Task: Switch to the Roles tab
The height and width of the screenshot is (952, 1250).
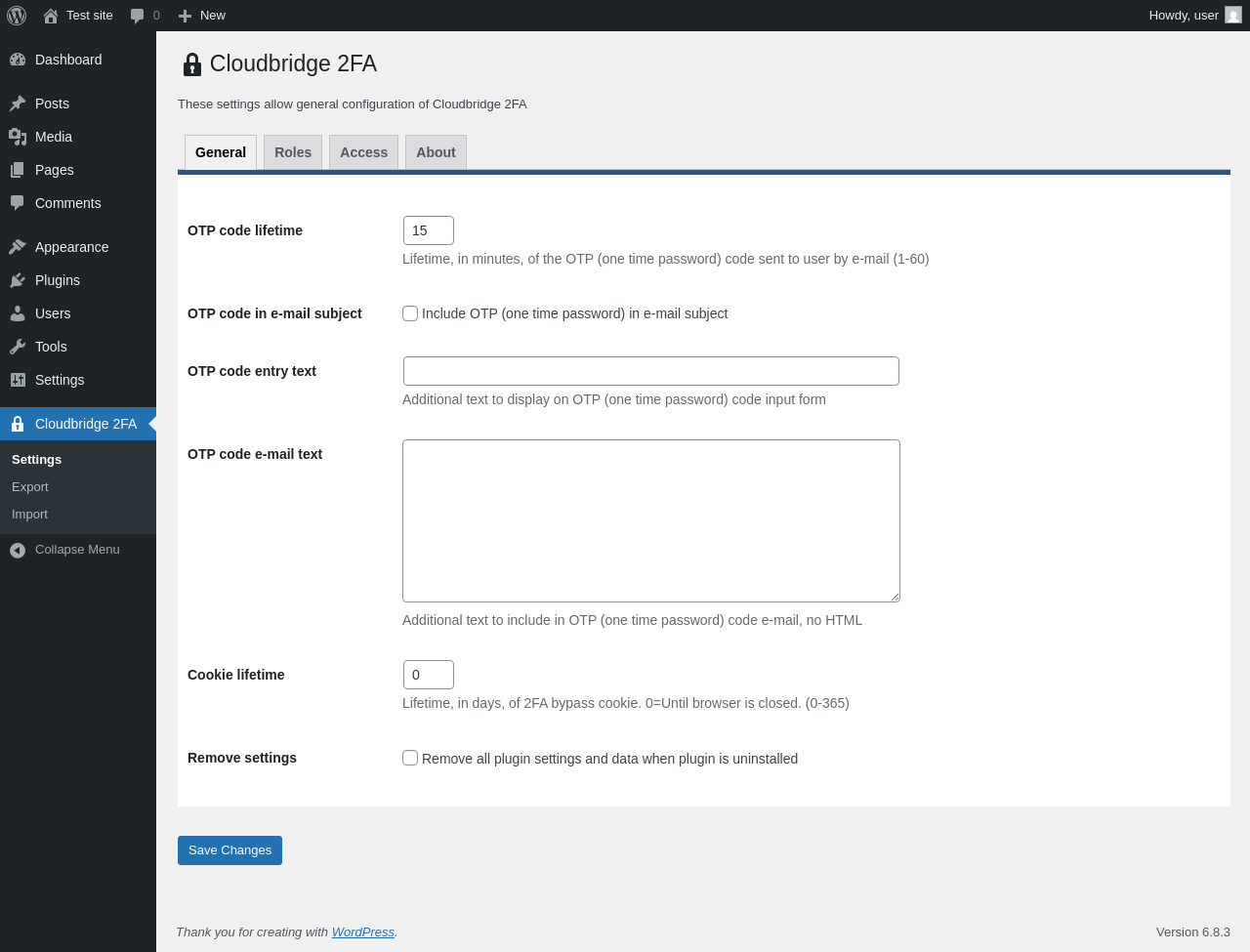Action: [x=293, y=152]
